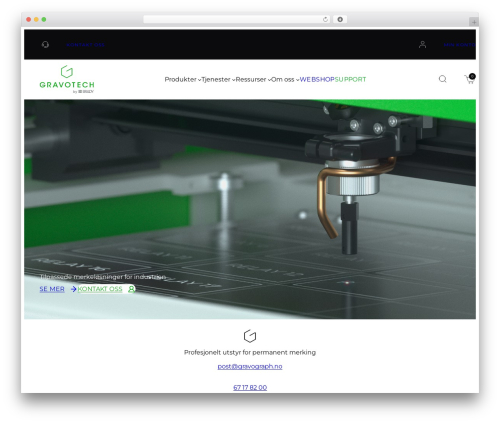Screen dimensions: 500x423
Task: Click the user account icon
Action: click(x=422, y=44)
